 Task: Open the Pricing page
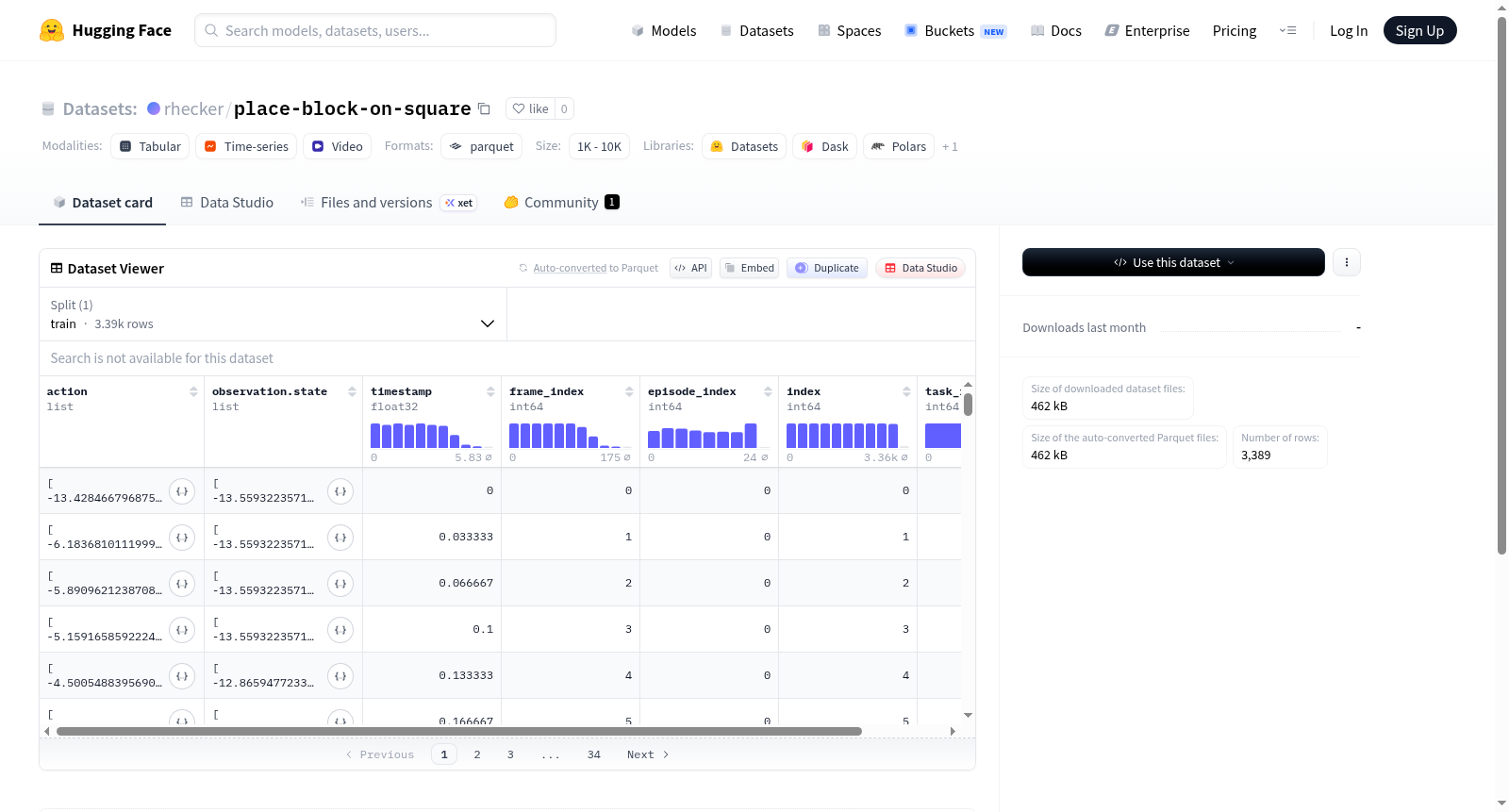[1235, 30]
